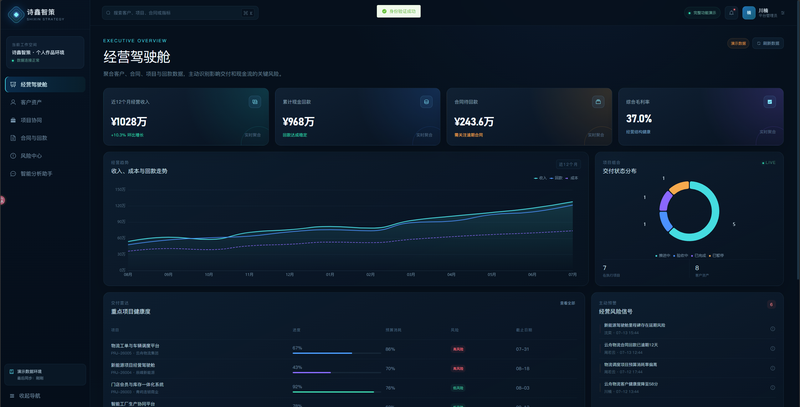Viewport: 800px width, 407px height.
Task: Click the icon on the ¥1028万 revenue card
Action: [x=255, y=102]
